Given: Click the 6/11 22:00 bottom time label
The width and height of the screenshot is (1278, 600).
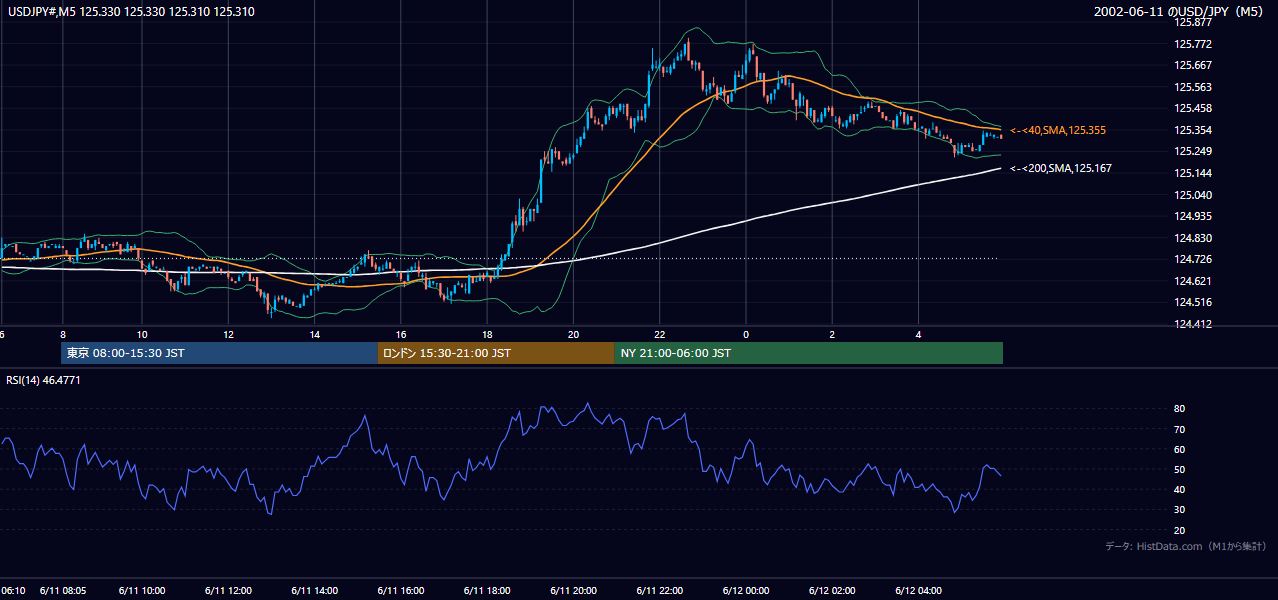Looking at the screenshot, I should coord(660,590).
